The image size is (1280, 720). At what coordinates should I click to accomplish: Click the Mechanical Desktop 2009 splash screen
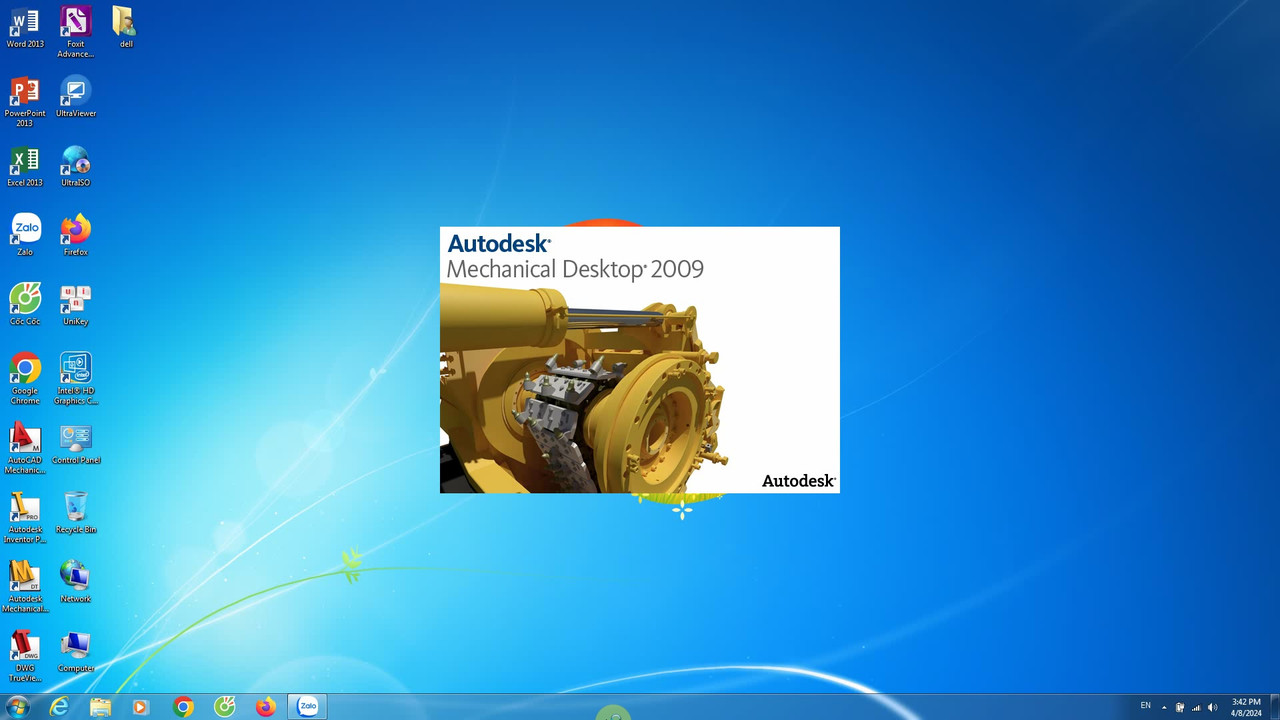[x=640, y=360]
